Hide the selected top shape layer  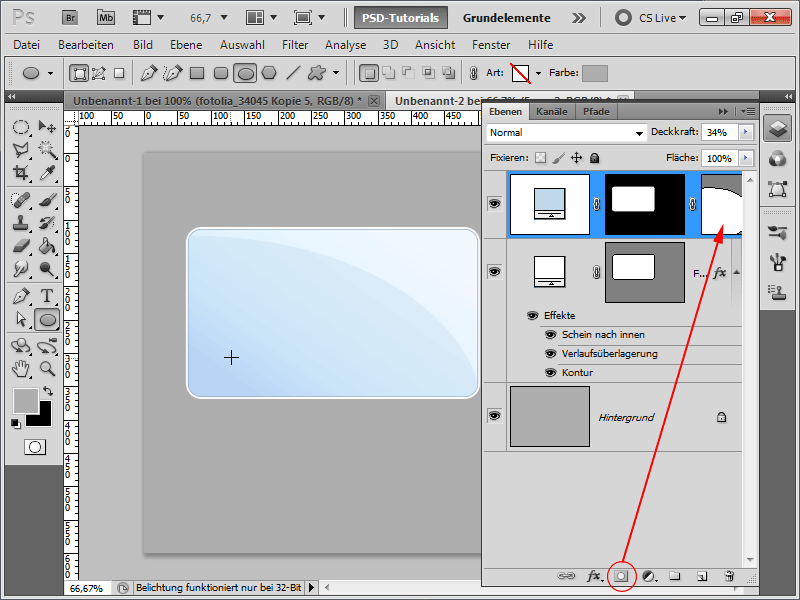point(494,204)
